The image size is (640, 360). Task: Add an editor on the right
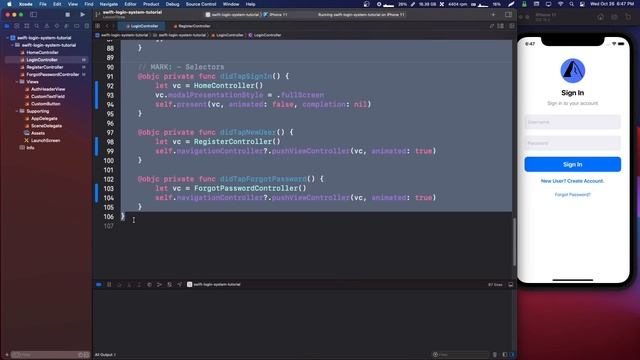click(511, 26)
